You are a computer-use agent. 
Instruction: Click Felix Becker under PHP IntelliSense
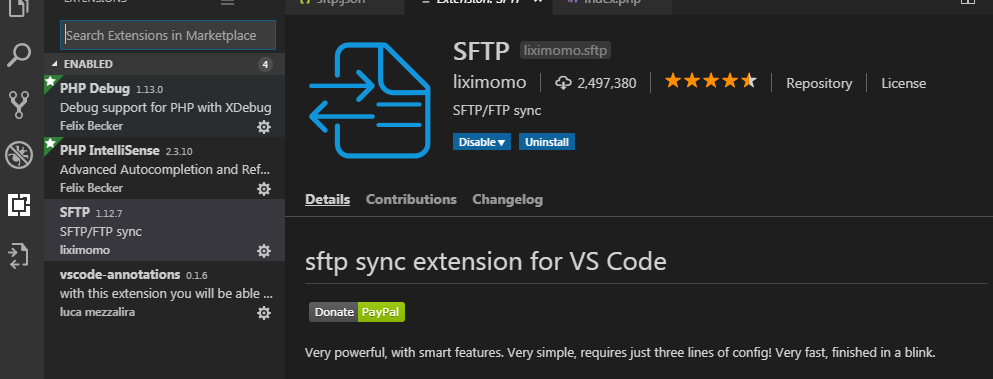tap(91, 188)
